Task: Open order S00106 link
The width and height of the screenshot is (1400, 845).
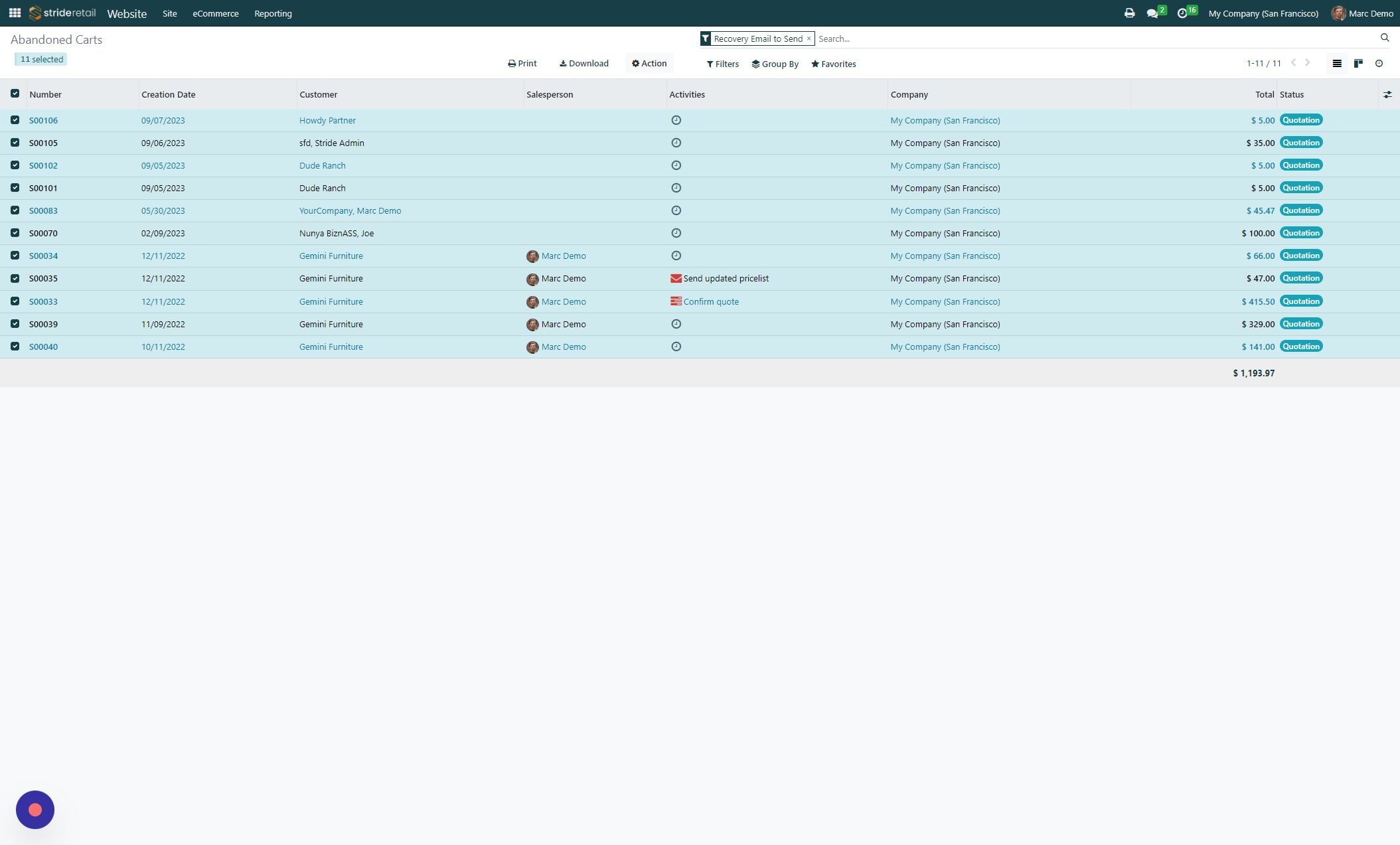Action: pos(43,120)
